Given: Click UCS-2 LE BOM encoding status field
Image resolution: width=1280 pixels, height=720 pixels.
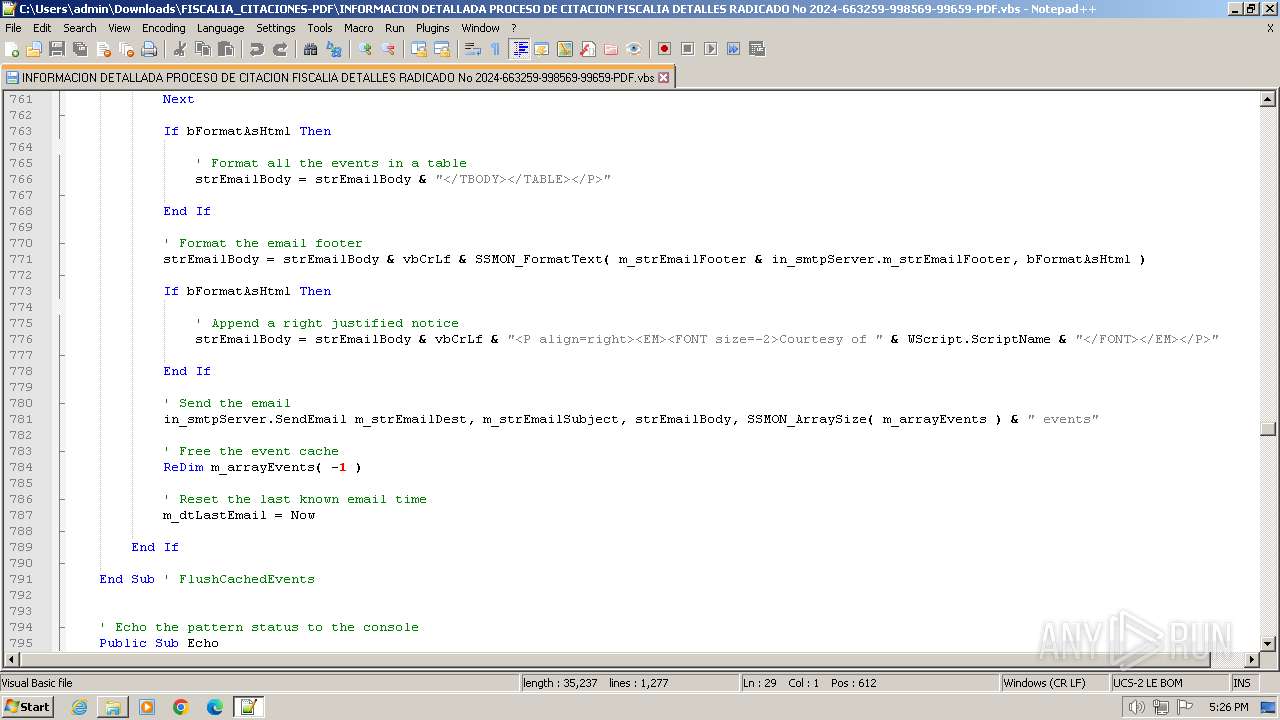Looking at the screenshot, I should (x=1169, y=683).
